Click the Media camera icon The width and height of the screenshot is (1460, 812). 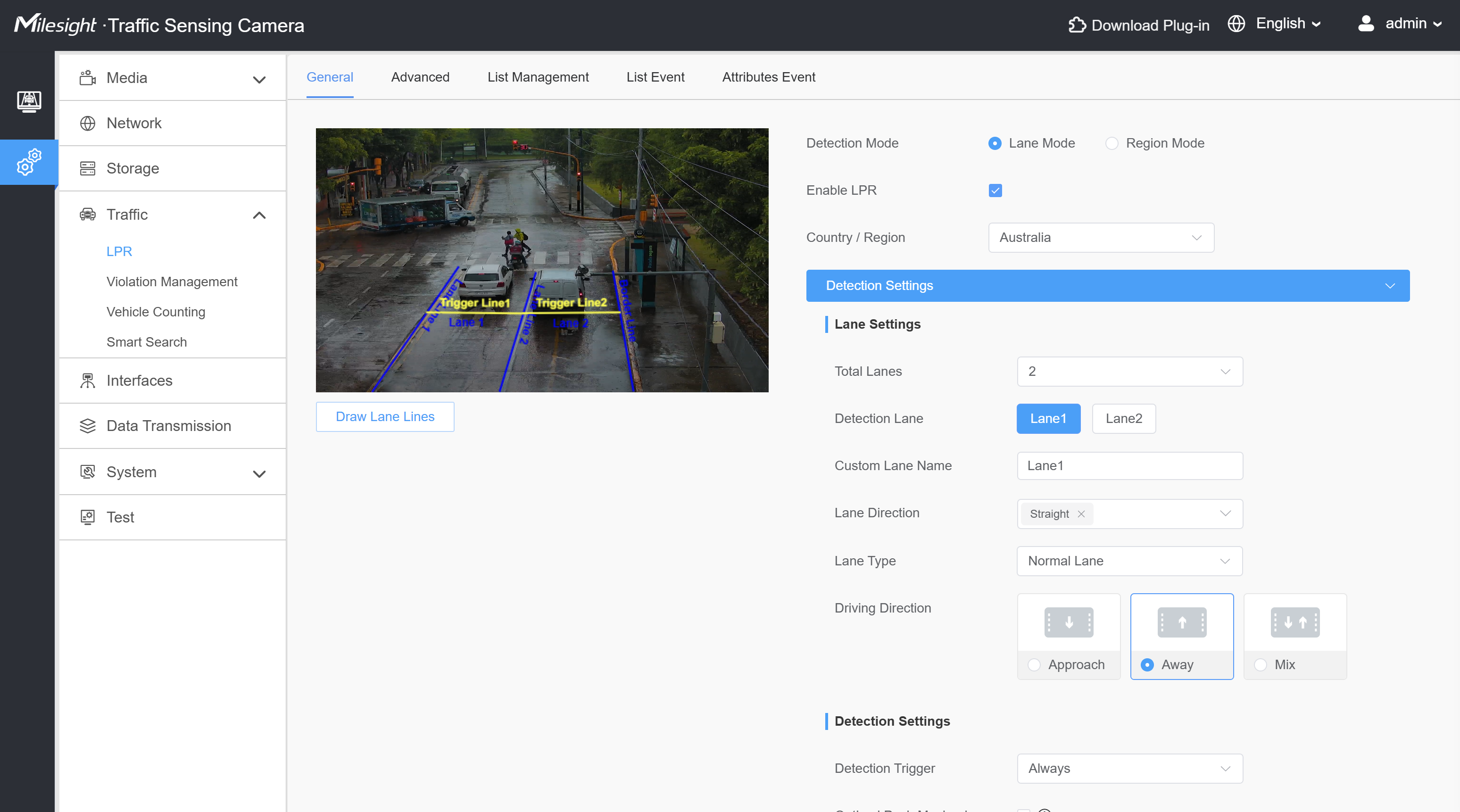(87, 78)
